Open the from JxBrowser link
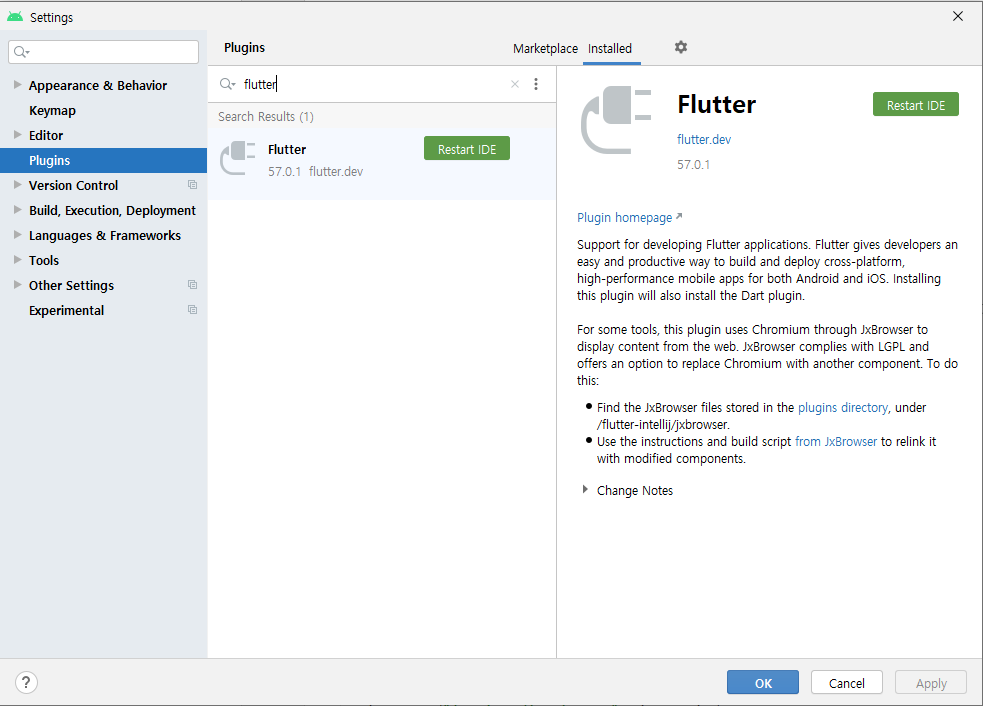The image size is (983, 706). click(x=836, y=441)
